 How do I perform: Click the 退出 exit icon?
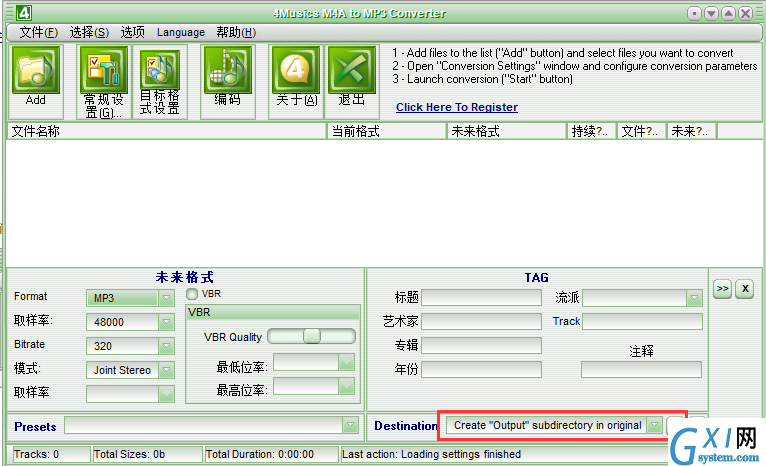[352, 70]
